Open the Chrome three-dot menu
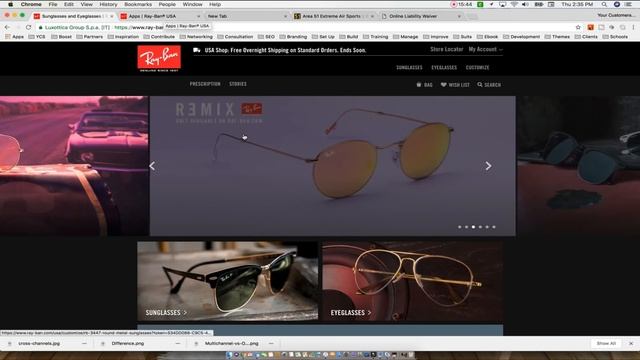 point(633,27)
